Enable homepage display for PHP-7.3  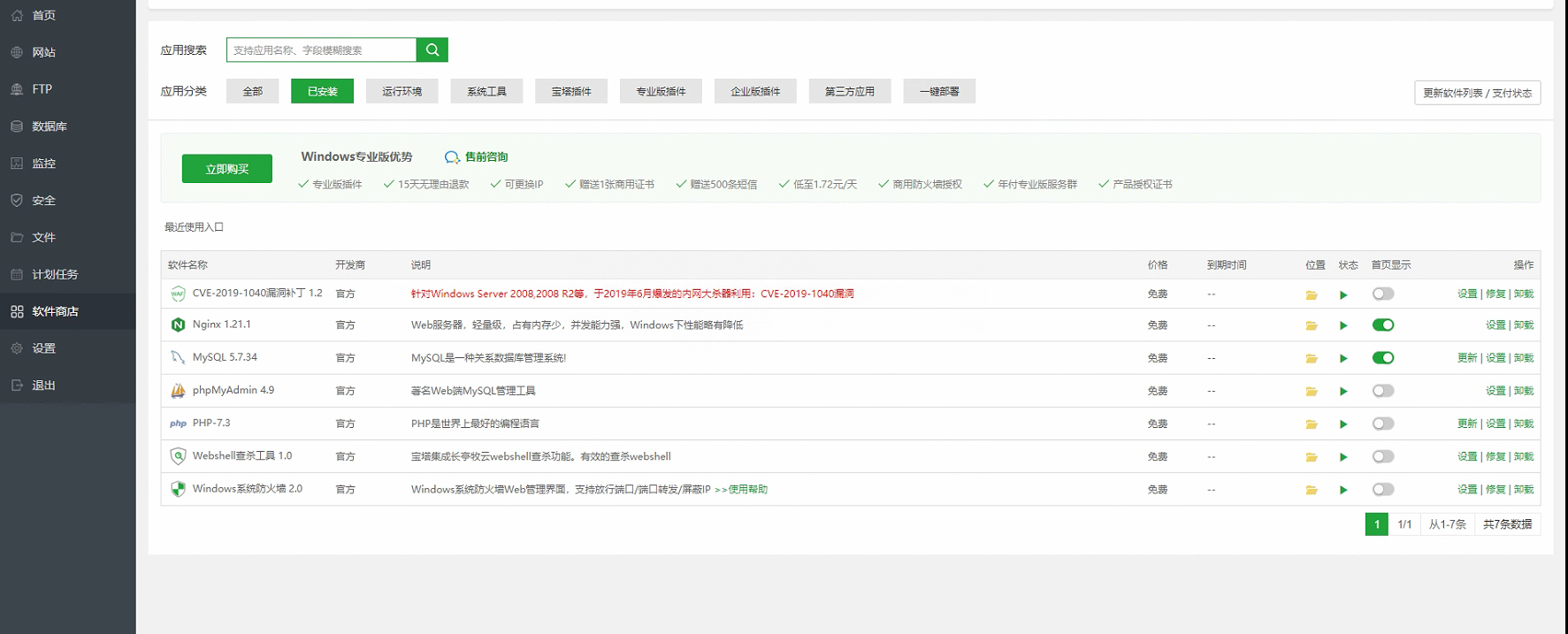(x=1383, y=424)
